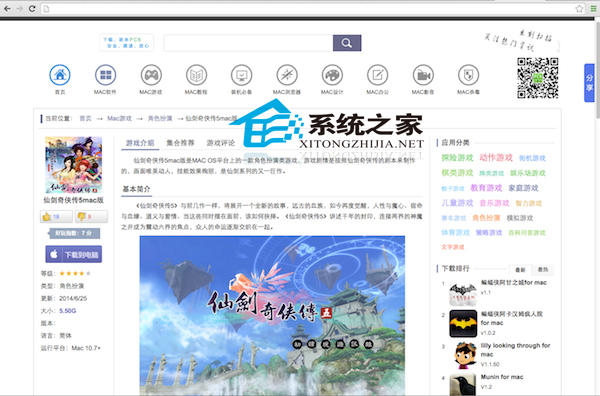
Task: Open the MAC杀毒 shield icon
Action: point(468,75)
